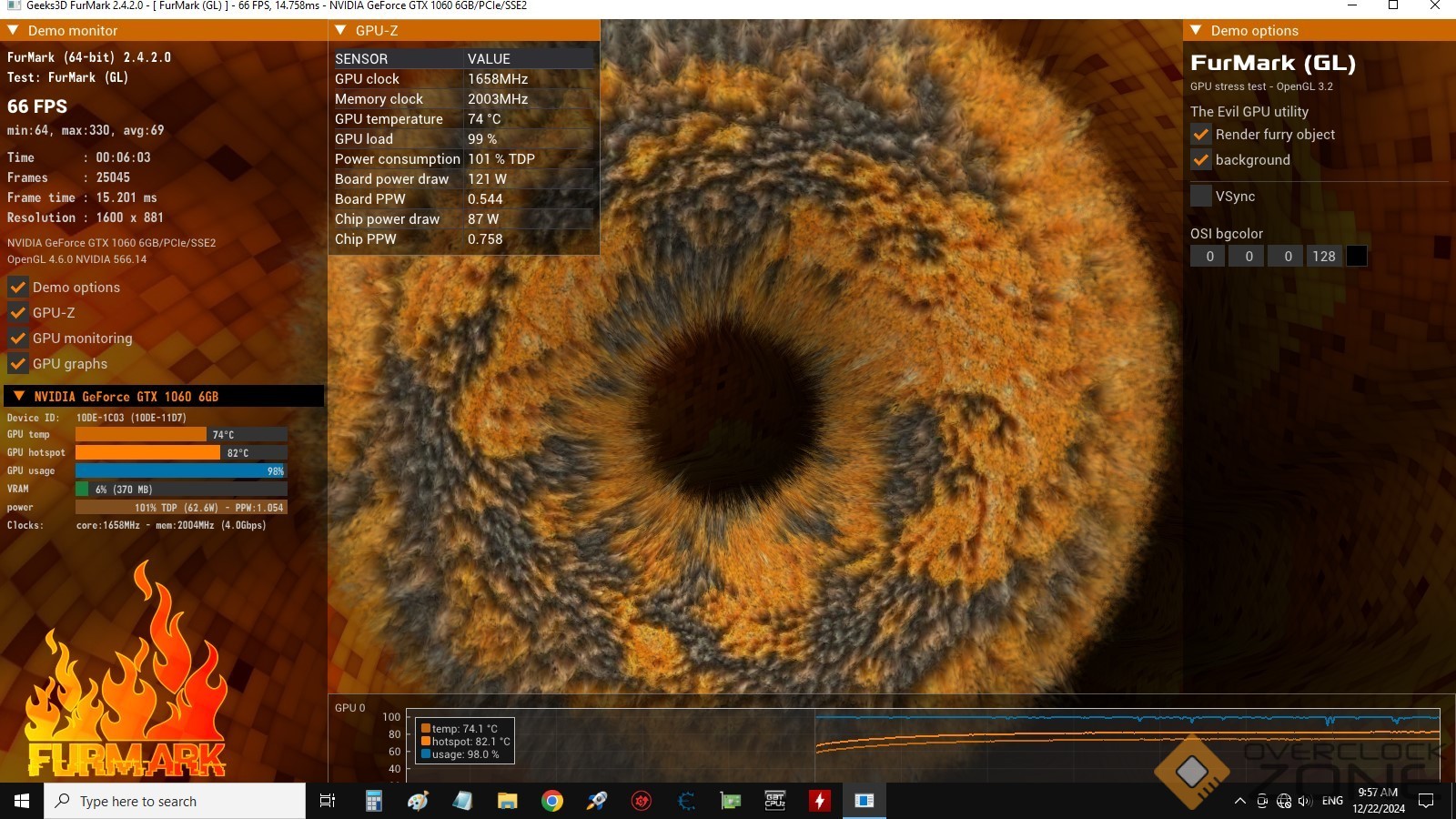Enable the VSync checkbox
The height and width of the screenshot is (819, 1456).
point(1201,196)
